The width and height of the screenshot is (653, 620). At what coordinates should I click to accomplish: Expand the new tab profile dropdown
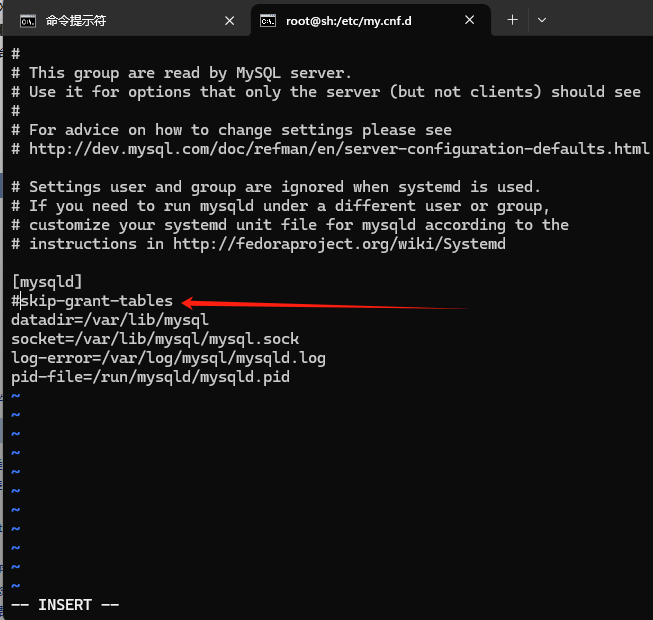click(x=541, y=20)
